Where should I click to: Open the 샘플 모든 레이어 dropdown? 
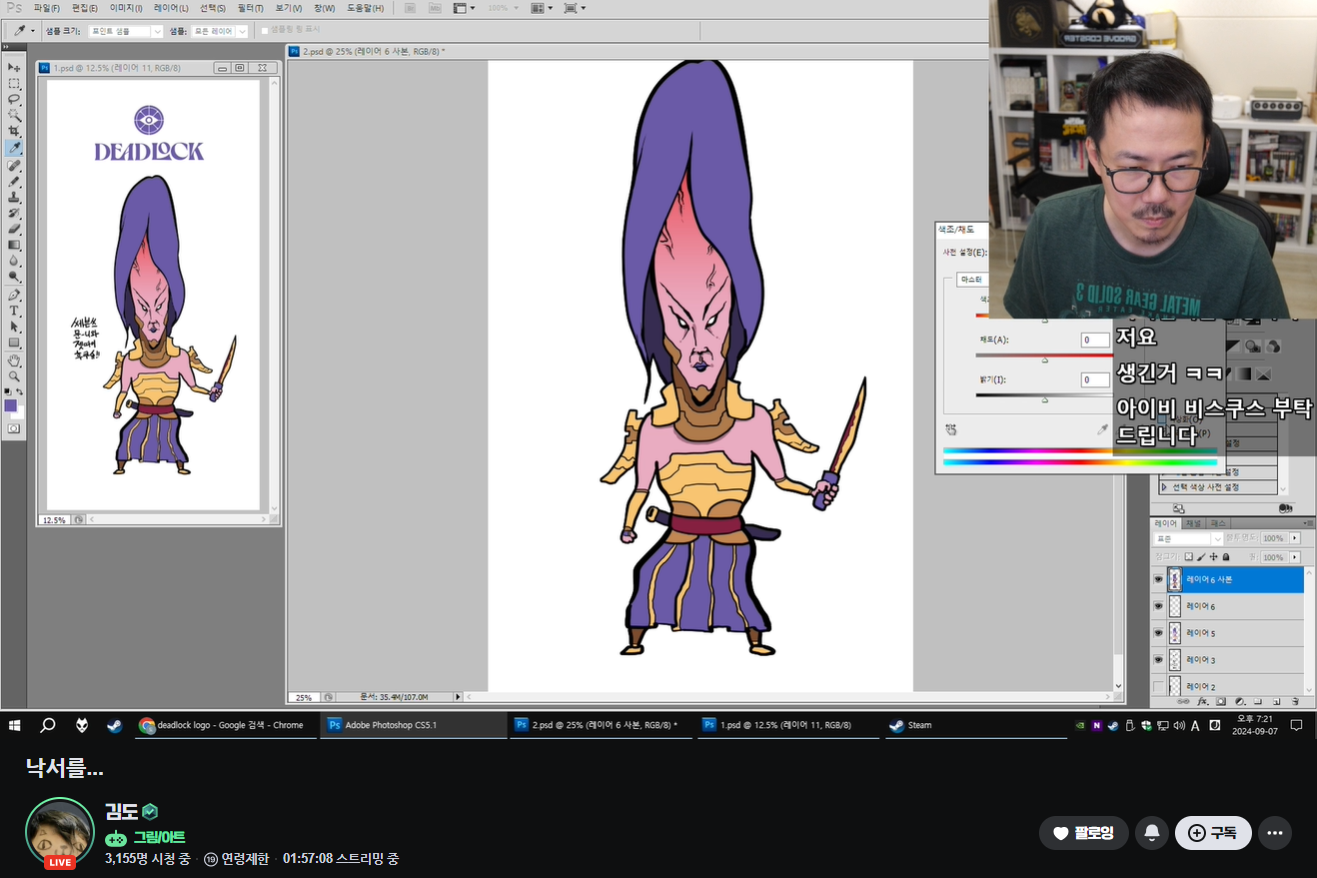[x=219, y=31]
